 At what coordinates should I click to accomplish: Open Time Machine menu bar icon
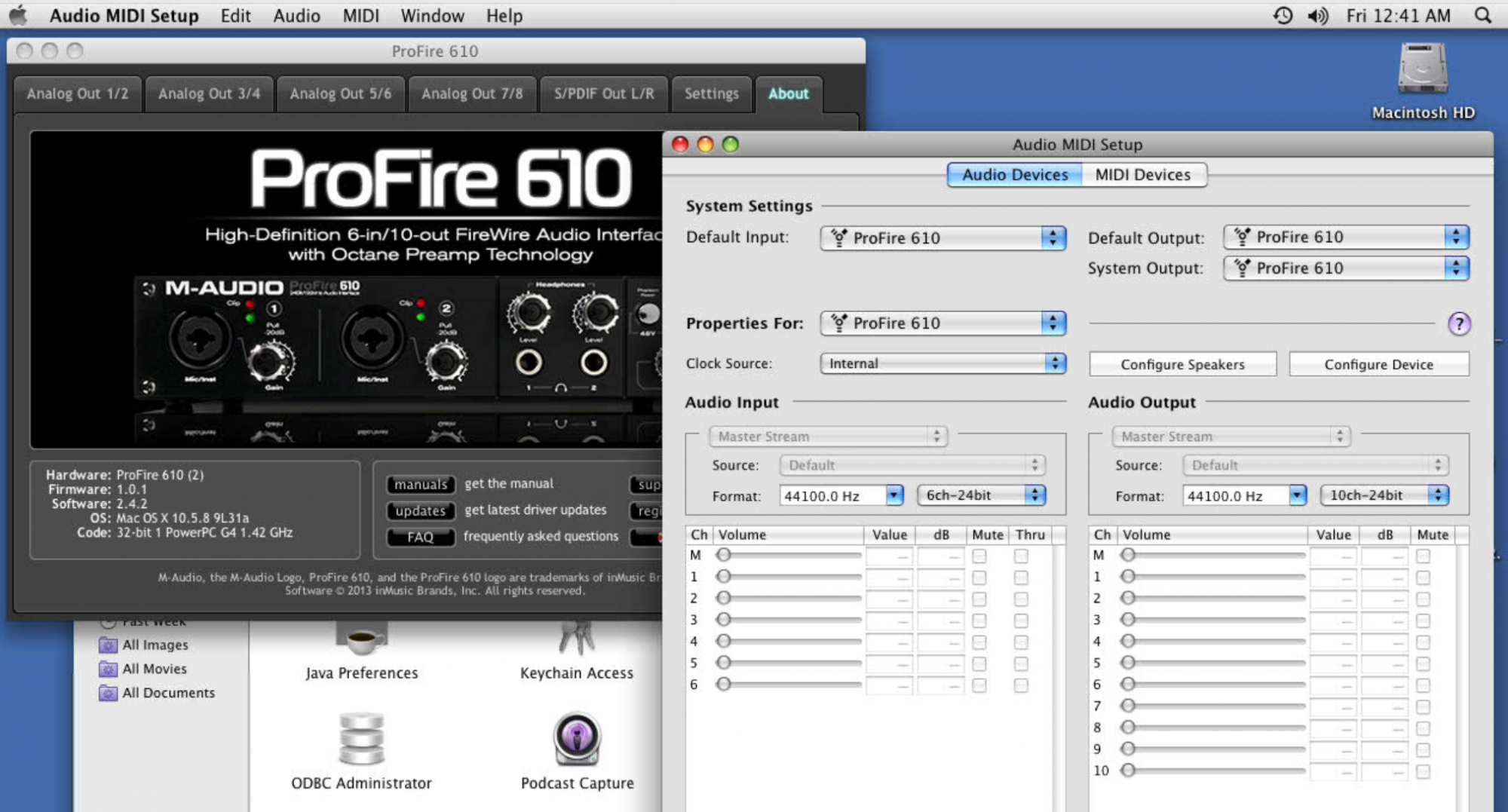[1282, 15]
